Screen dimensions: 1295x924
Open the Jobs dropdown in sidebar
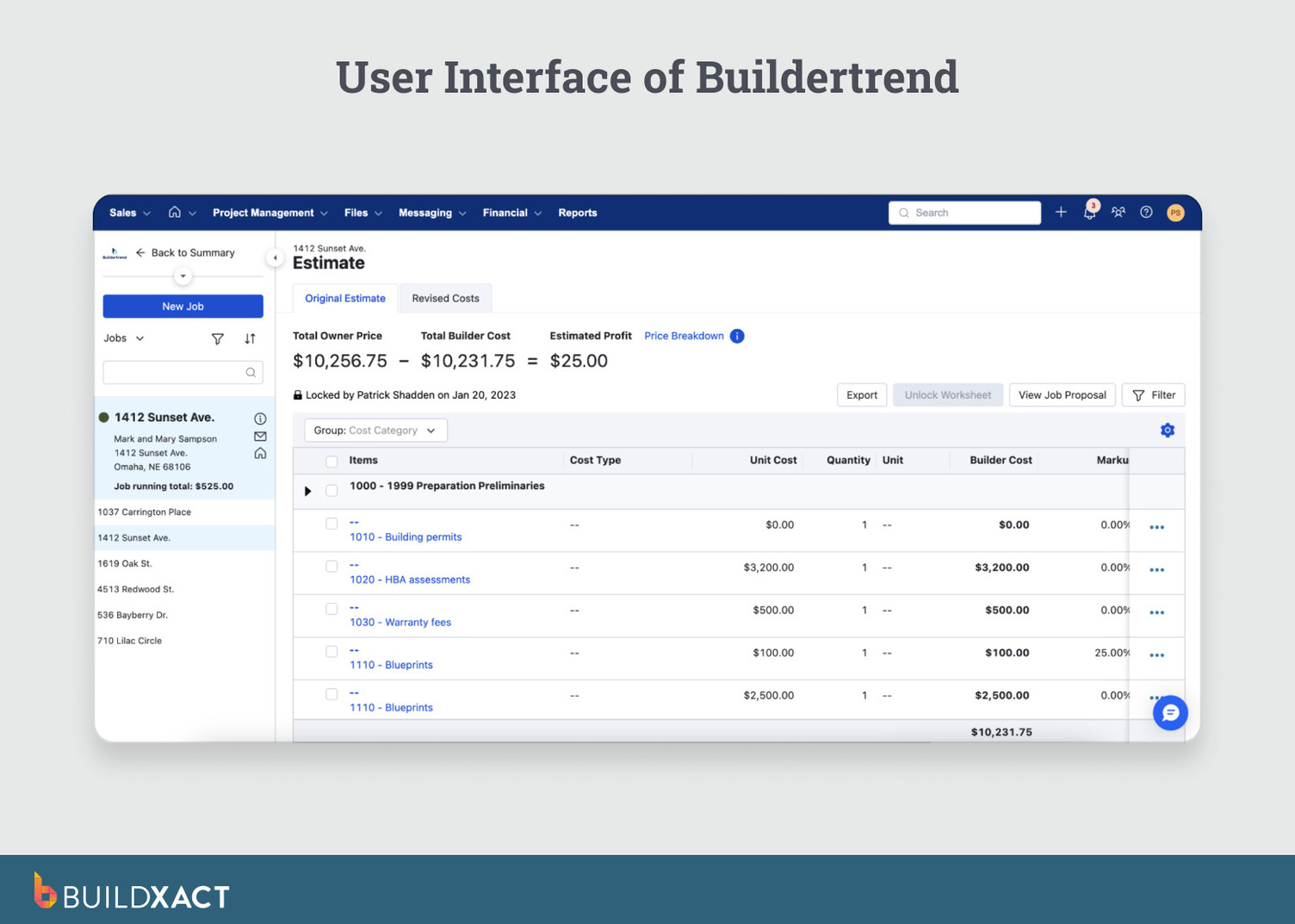click(123, 338)
